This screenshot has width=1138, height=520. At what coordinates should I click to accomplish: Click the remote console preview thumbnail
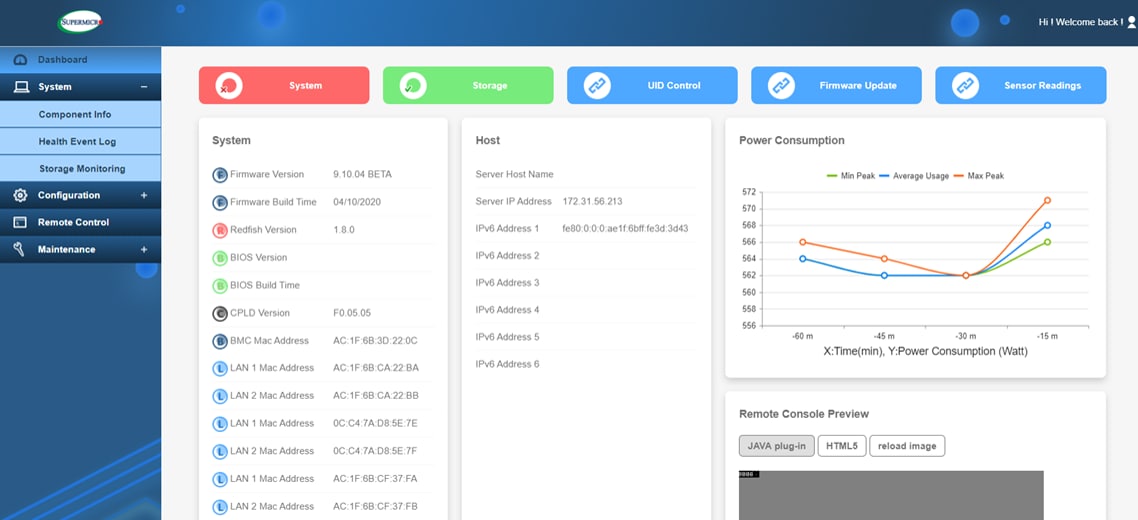tap(890, 495)
